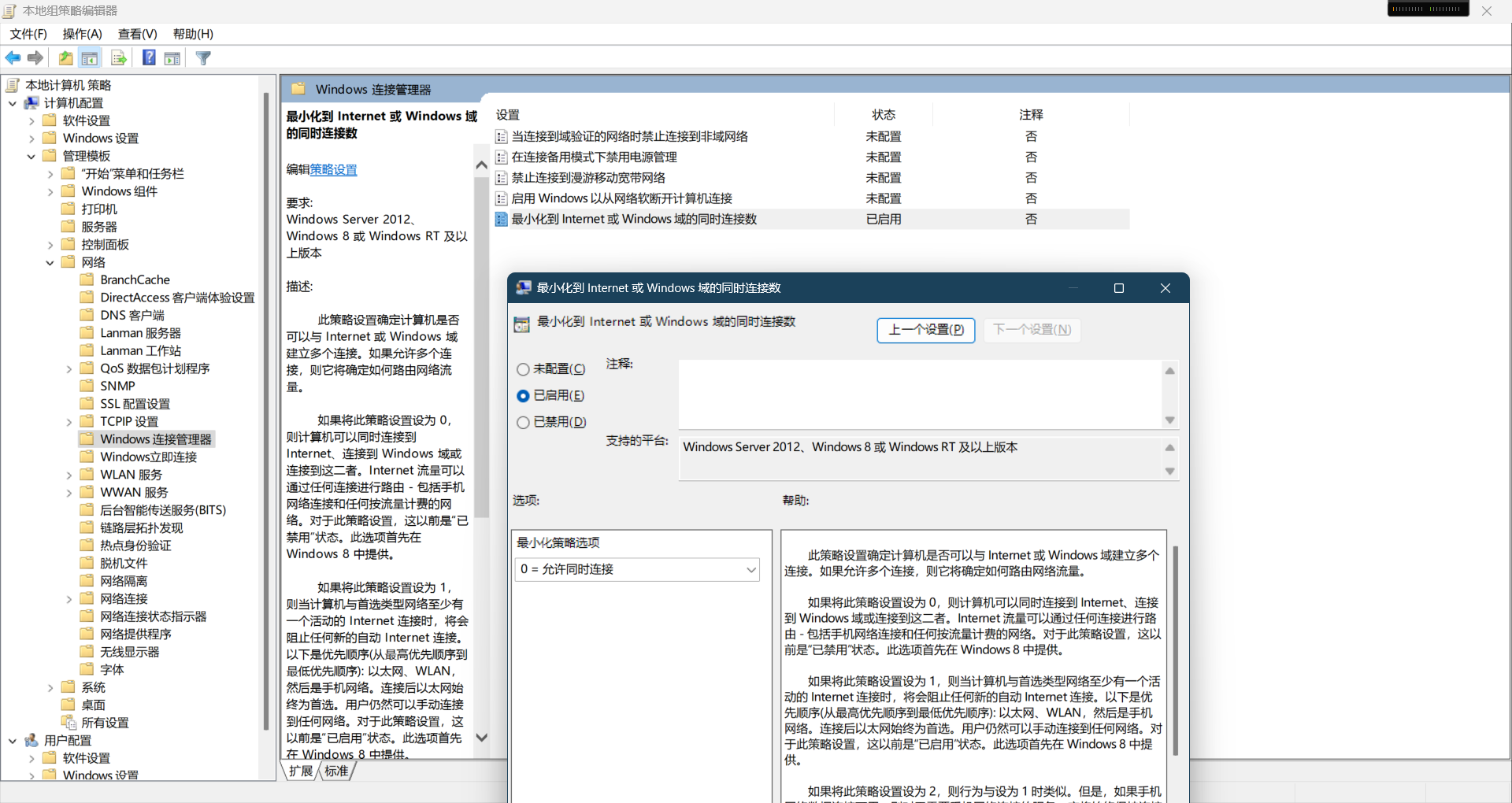This screenshot has height=803, width=1512.
Task: Click the help text scrollbar in dialog
Action: click(x=1175, y=649)
